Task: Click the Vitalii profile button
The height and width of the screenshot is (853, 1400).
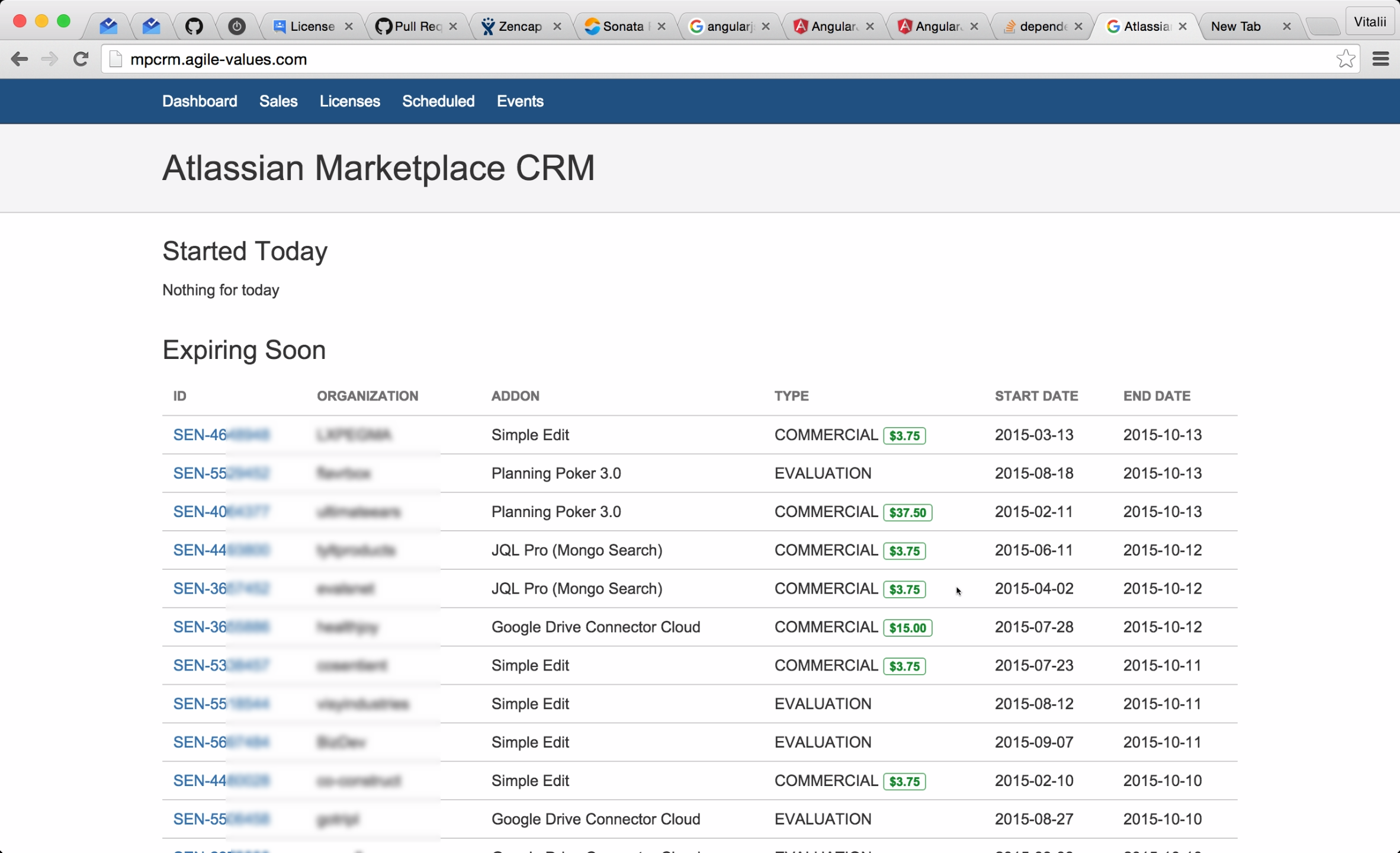Action: (1370, 23)
